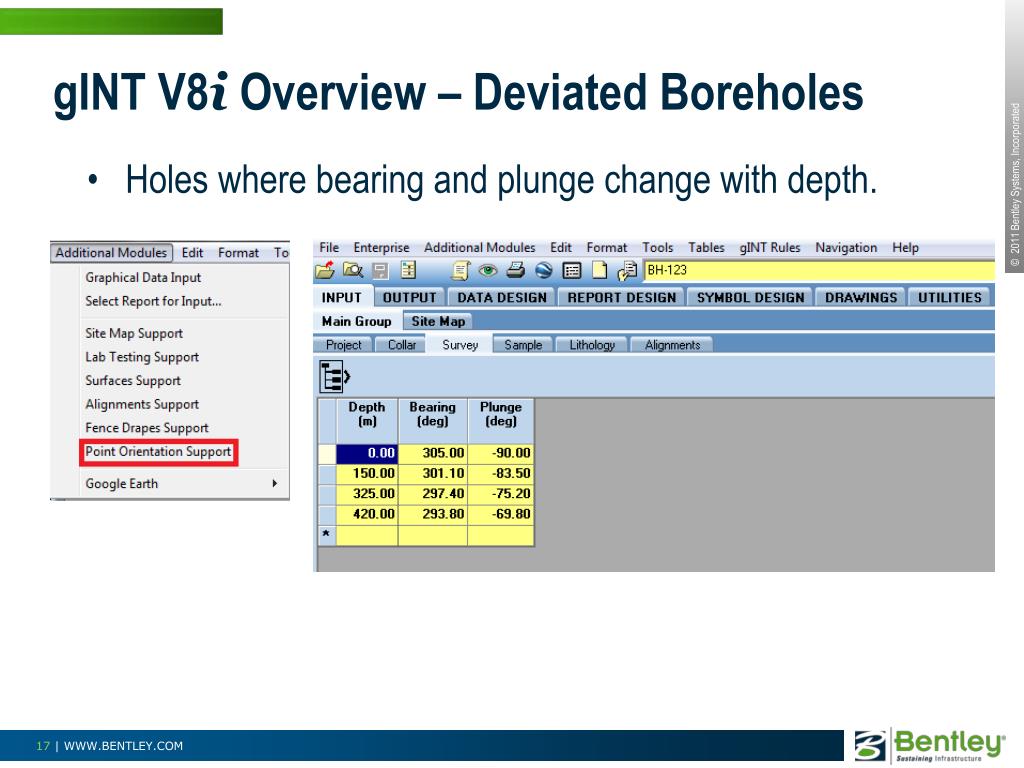Open Format menu in main window
Image resolution: width=1024 pixels, height=768 pixels.
pos(607,248)
